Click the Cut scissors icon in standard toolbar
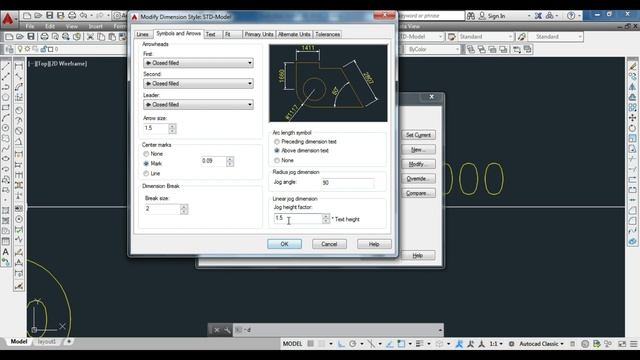The height and width of the screenshot is (360, 640). (x=90, y=37)
